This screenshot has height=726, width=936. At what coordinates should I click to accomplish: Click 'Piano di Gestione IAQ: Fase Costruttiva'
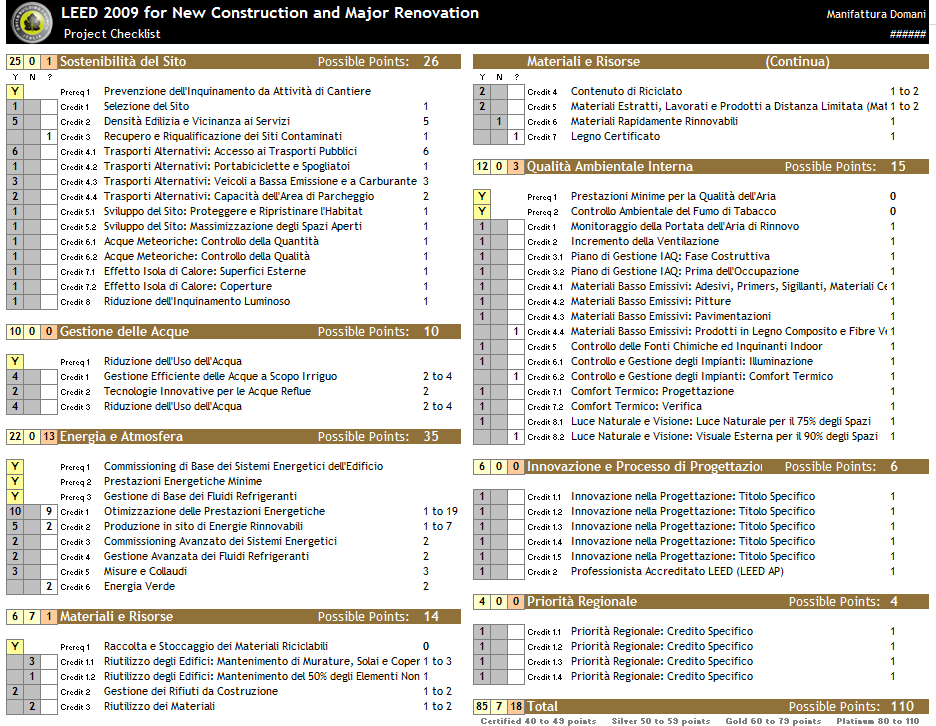pos(670,256)
